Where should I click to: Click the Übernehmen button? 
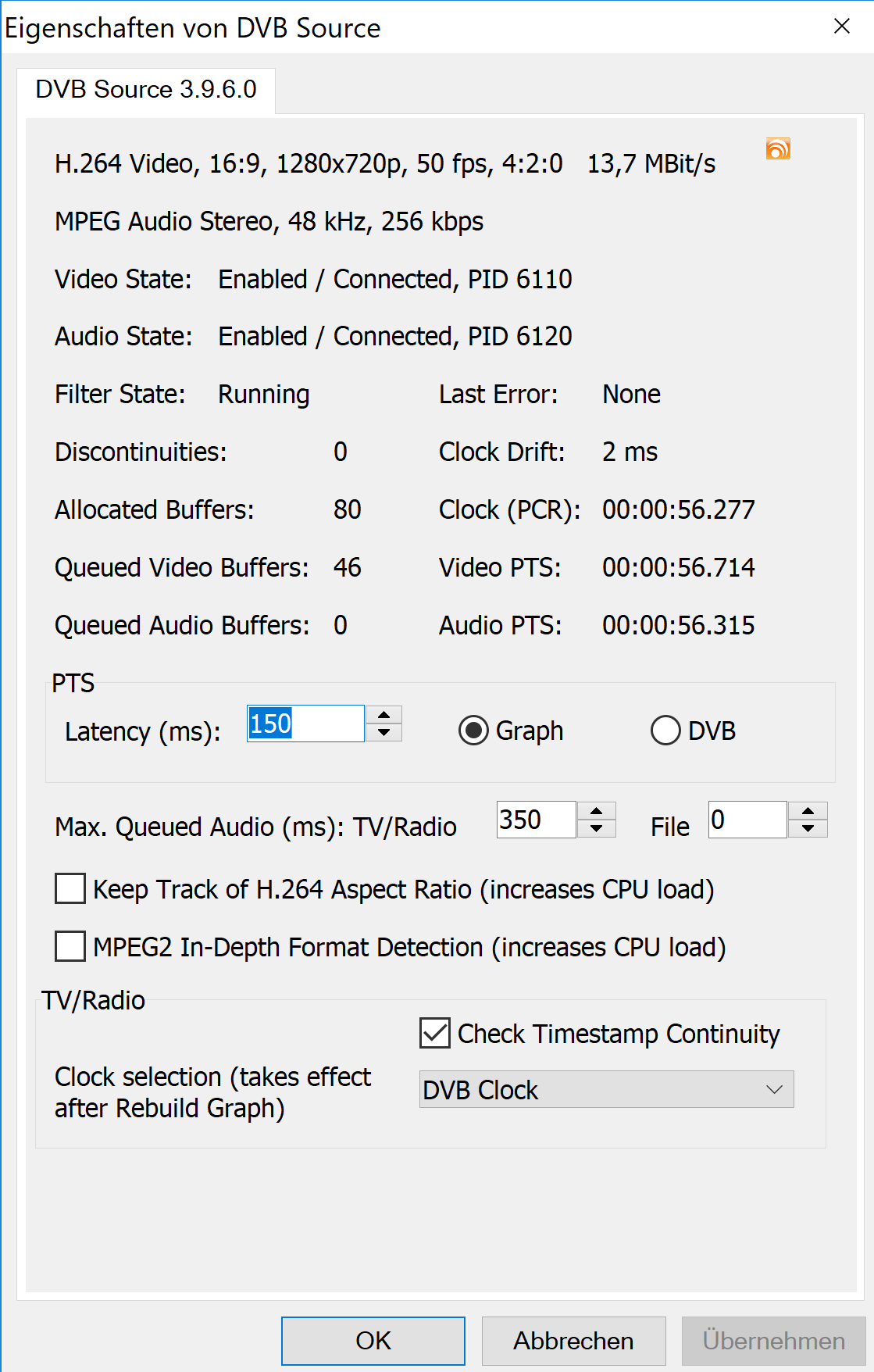(773, 1341)
